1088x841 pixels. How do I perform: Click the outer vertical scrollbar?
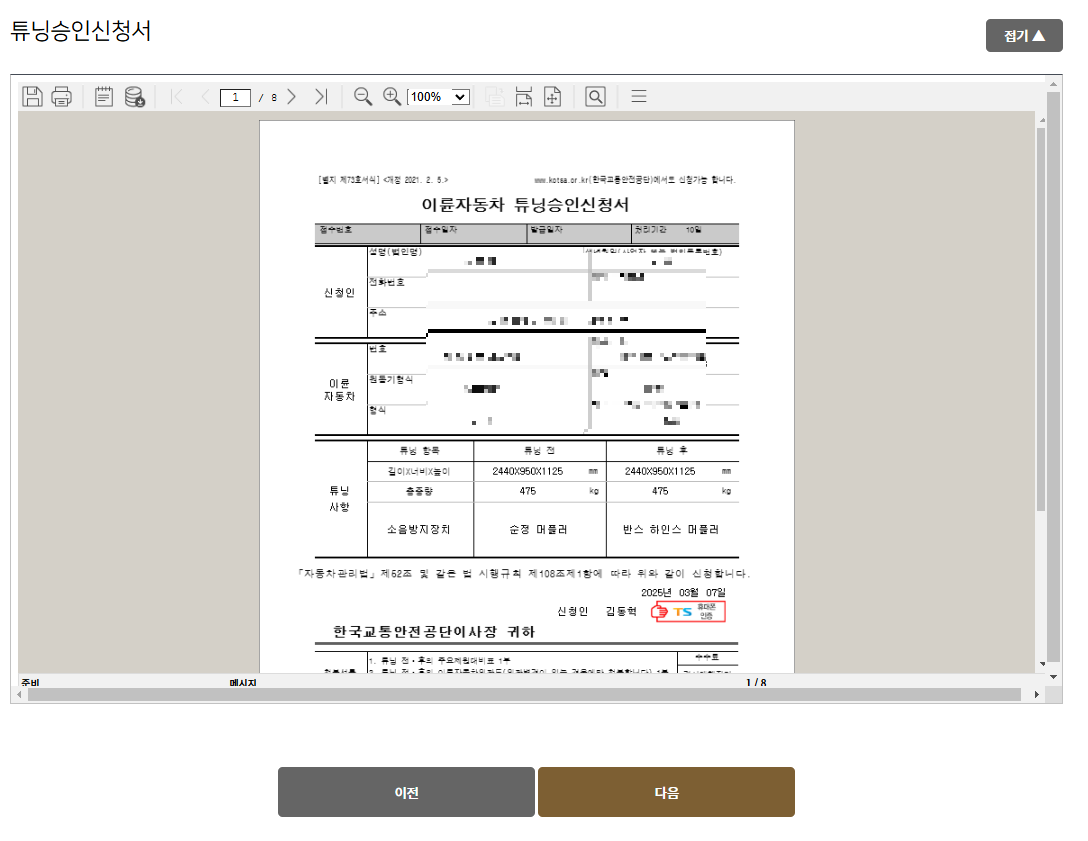coord(1053,377)
